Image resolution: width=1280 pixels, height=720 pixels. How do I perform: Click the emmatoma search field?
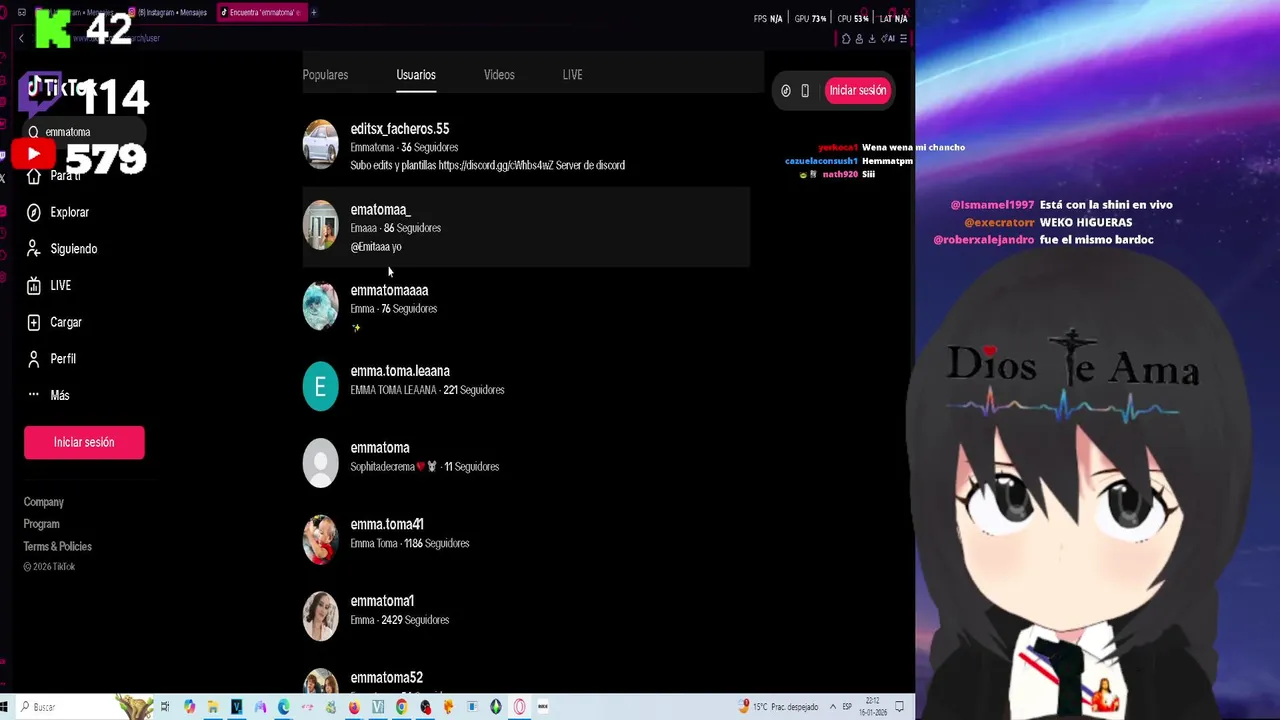[x=84, y=132]
